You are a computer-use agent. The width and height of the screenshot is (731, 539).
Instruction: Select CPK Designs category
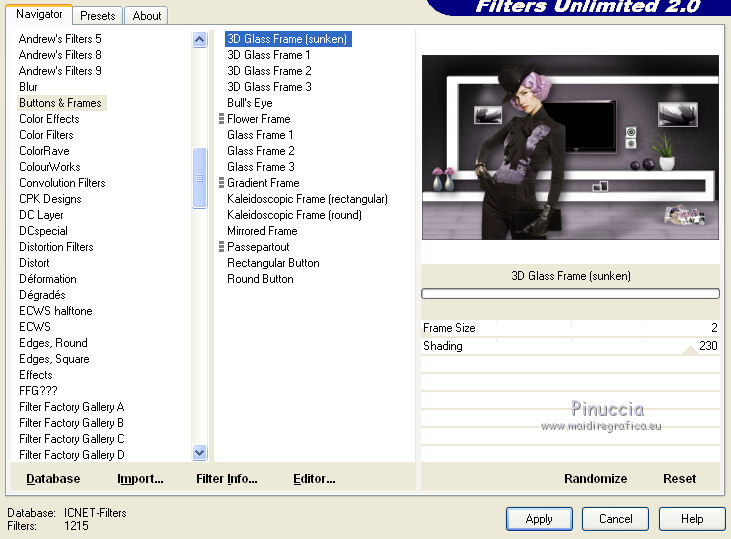coord(50,199)
